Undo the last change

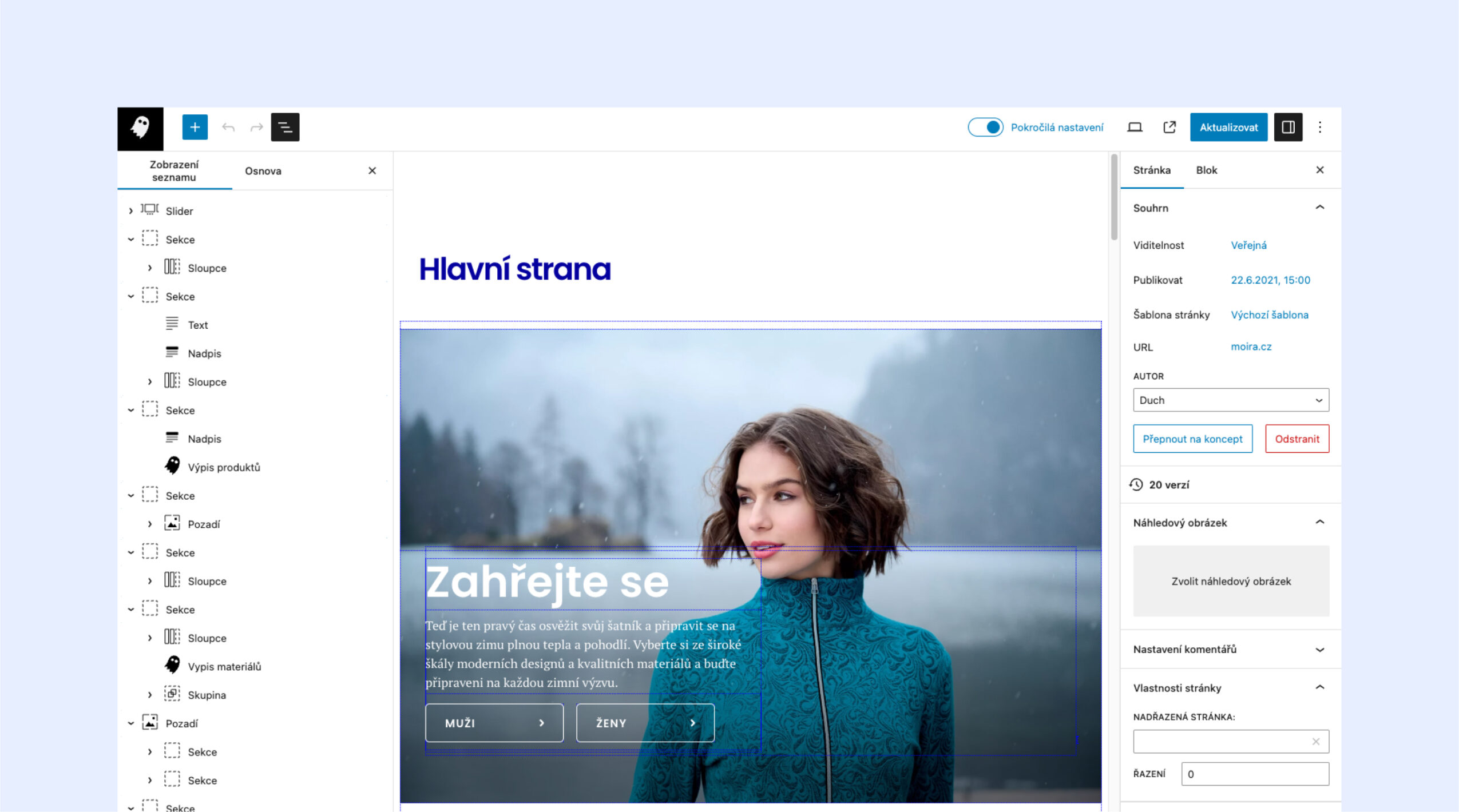click(229, 127)
